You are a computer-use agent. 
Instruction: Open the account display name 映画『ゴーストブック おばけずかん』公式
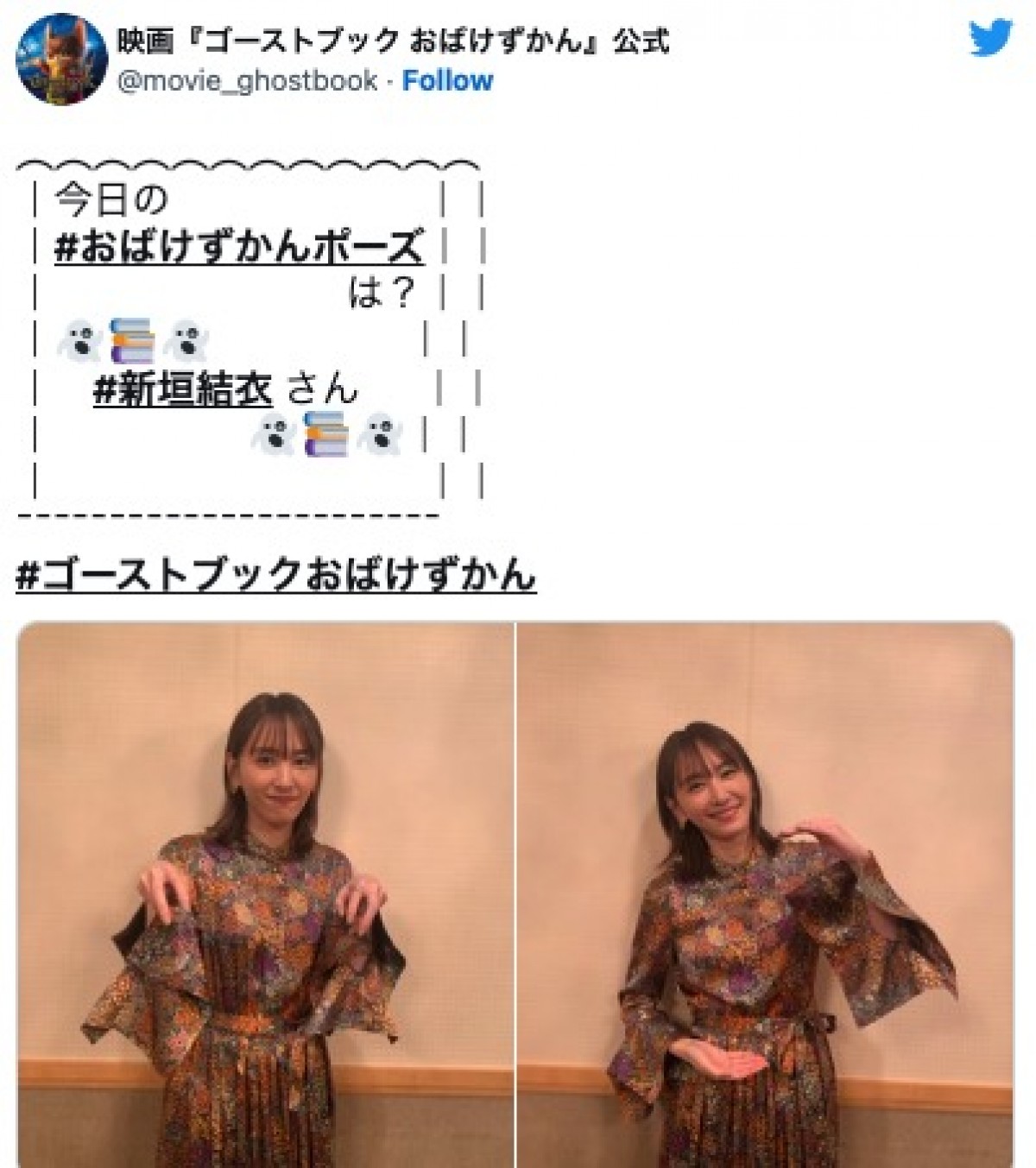(x=393, y=40)
